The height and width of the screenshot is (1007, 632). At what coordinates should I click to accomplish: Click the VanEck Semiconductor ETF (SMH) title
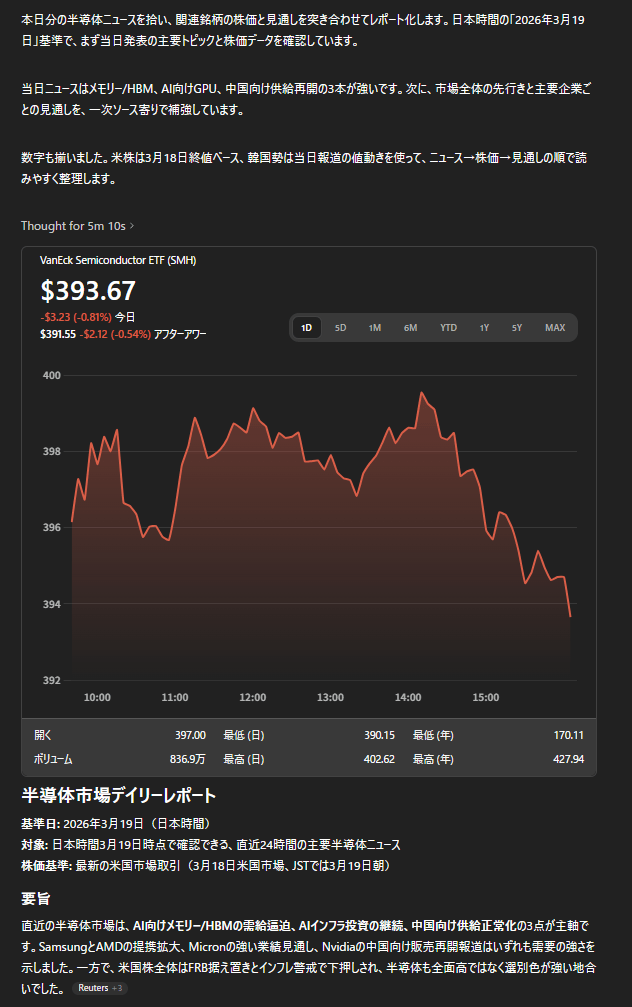[x=118, y=260]
